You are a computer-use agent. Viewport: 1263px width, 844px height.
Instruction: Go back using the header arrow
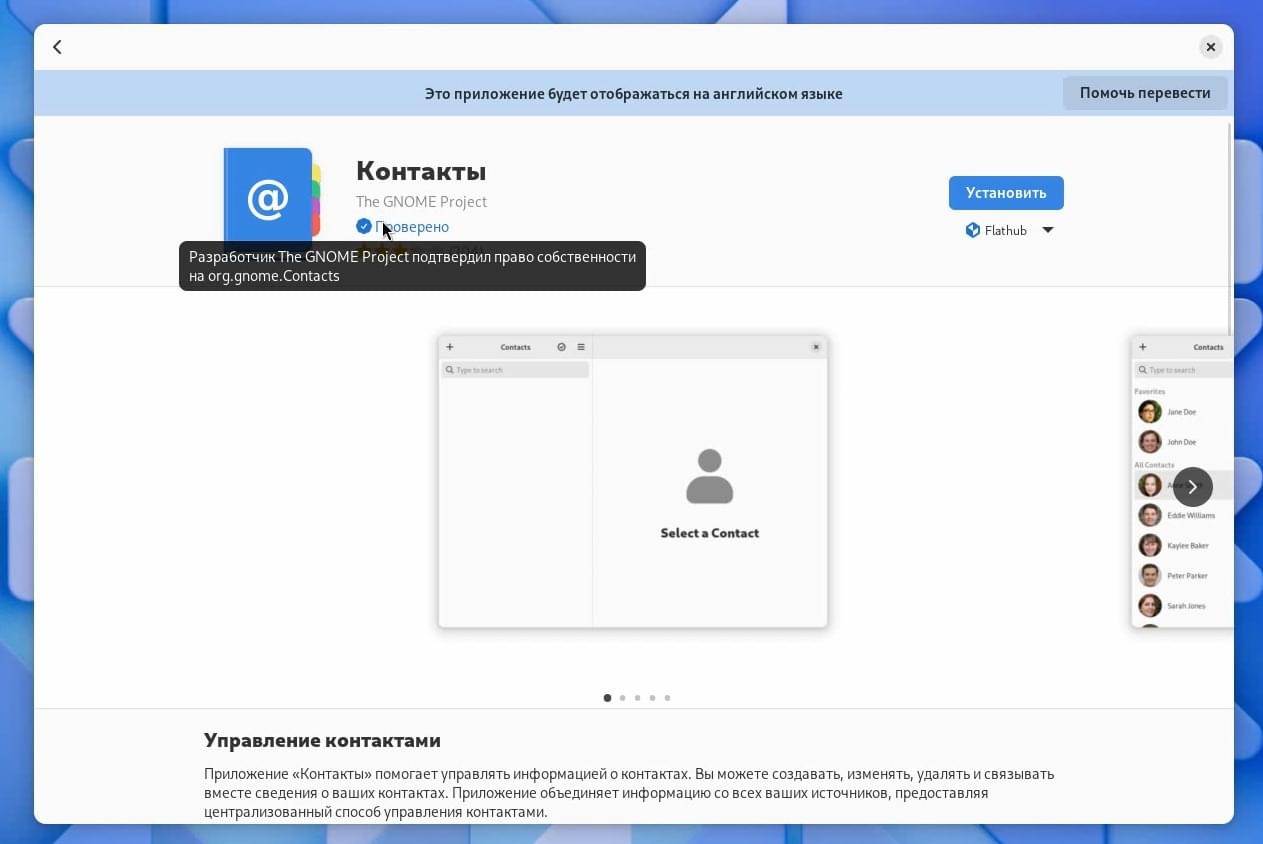click(x=57, y=47)
